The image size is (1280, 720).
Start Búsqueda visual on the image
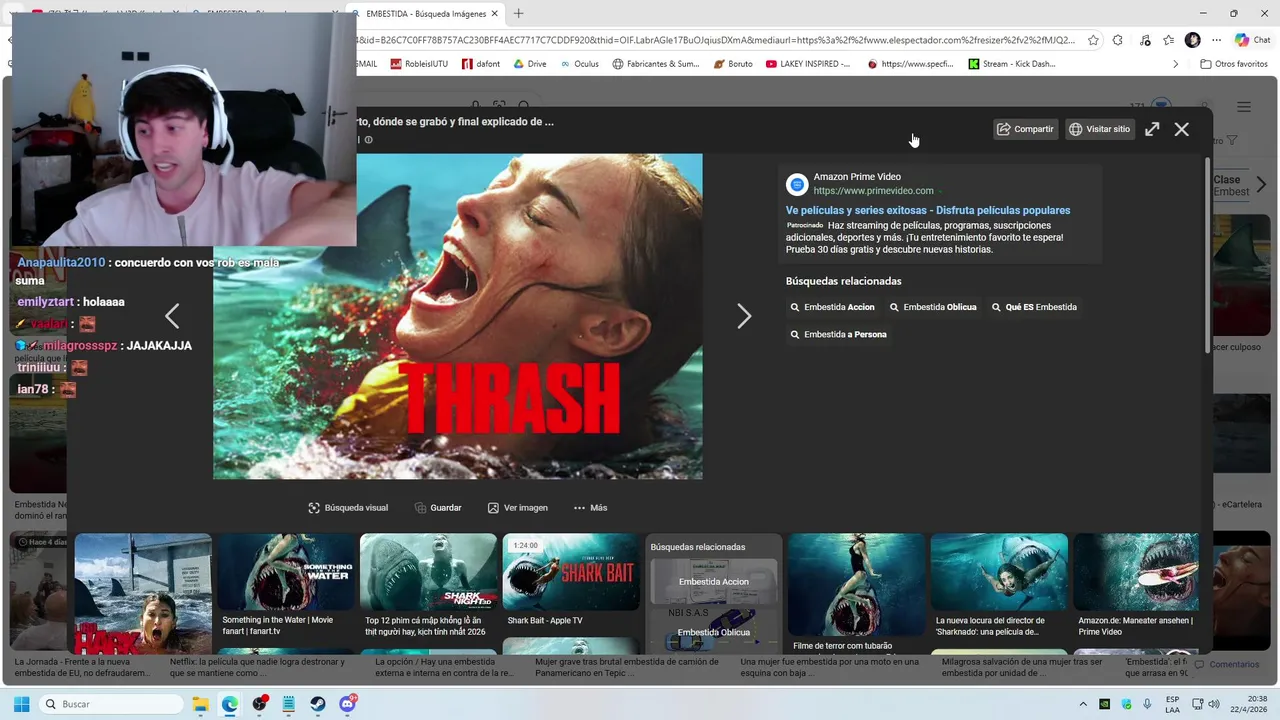pos(348,508)
